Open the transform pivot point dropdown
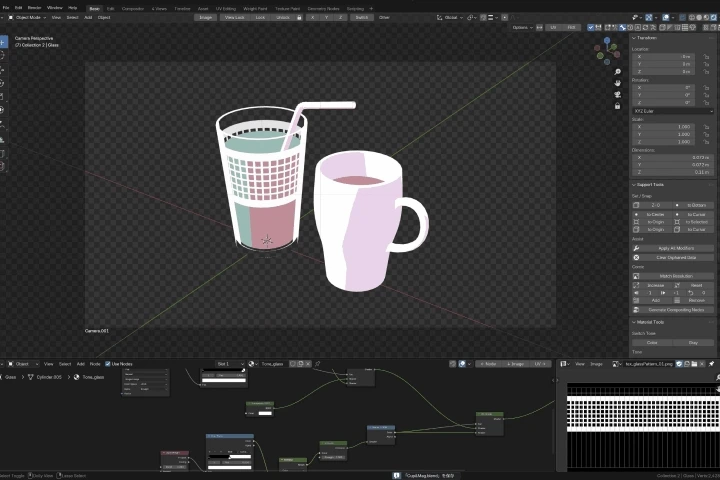 [x=472, y=17]
